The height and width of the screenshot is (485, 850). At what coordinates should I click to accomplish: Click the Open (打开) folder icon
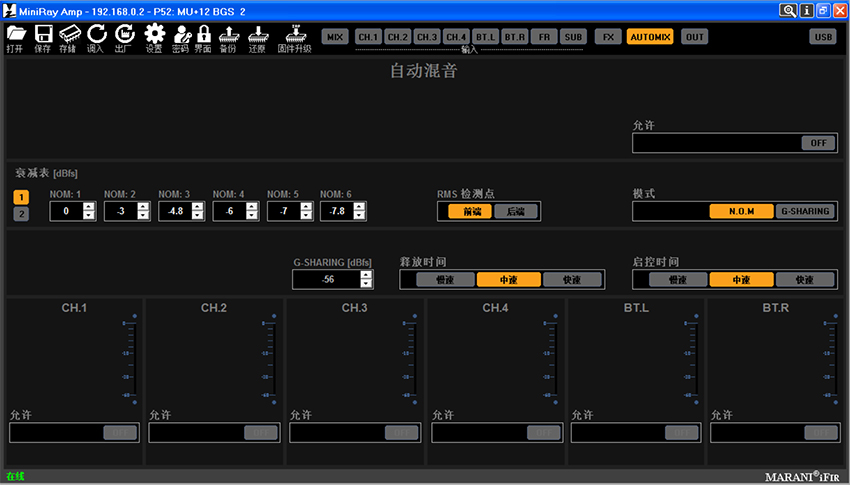click(x=15, y=36)
